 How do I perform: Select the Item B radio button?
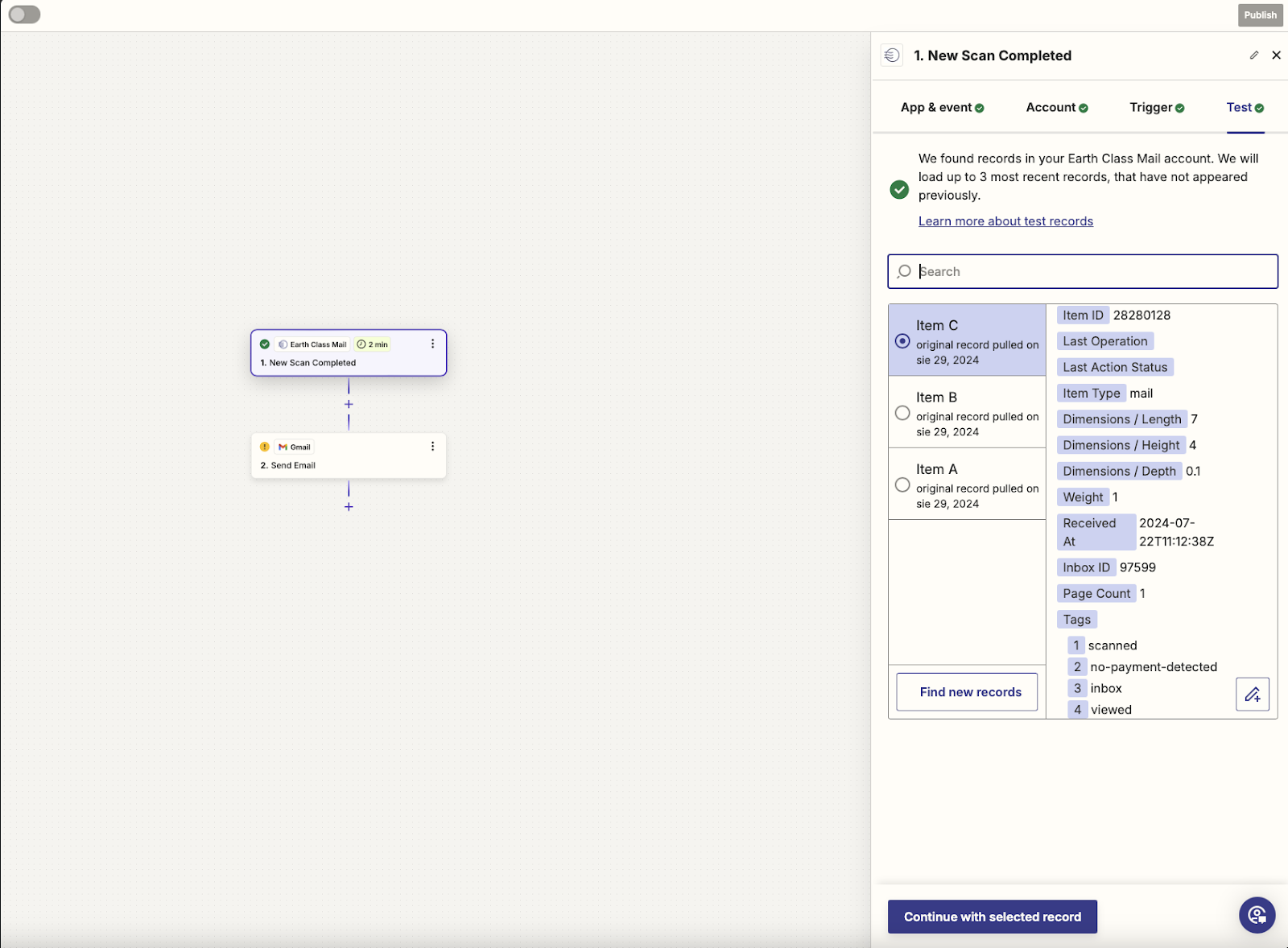pyautogui.click(x=902, y=413)
